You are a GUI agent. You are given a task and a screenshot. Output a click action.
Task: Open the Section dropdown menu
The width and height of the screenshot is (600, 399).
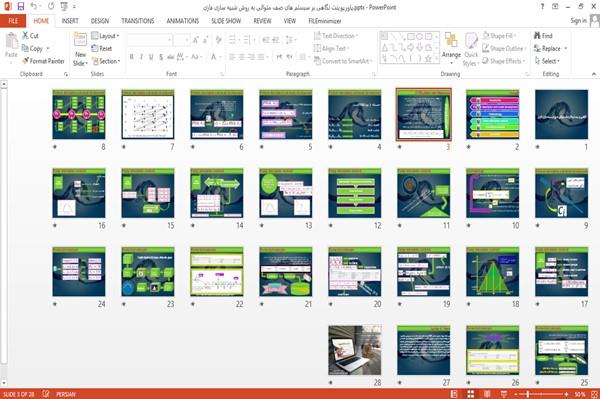tap(106, 61)
